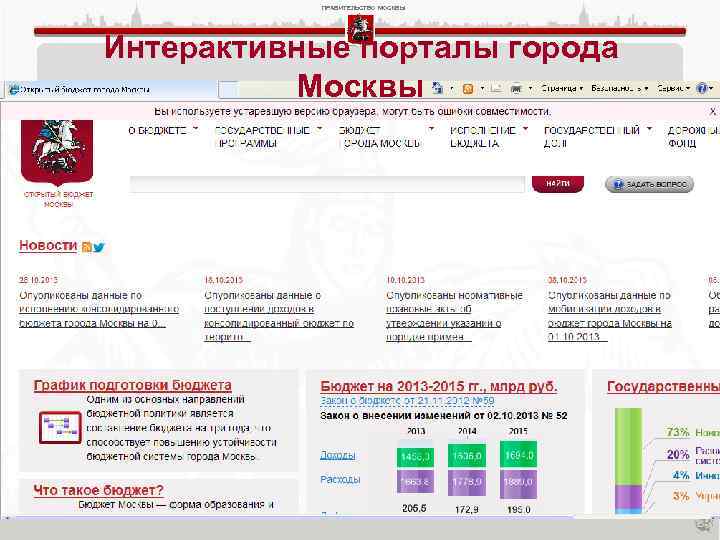The width and height of the screenshot is (720, 540).
Task: Open the Безопасность browser dropdown
Action: 619,88
